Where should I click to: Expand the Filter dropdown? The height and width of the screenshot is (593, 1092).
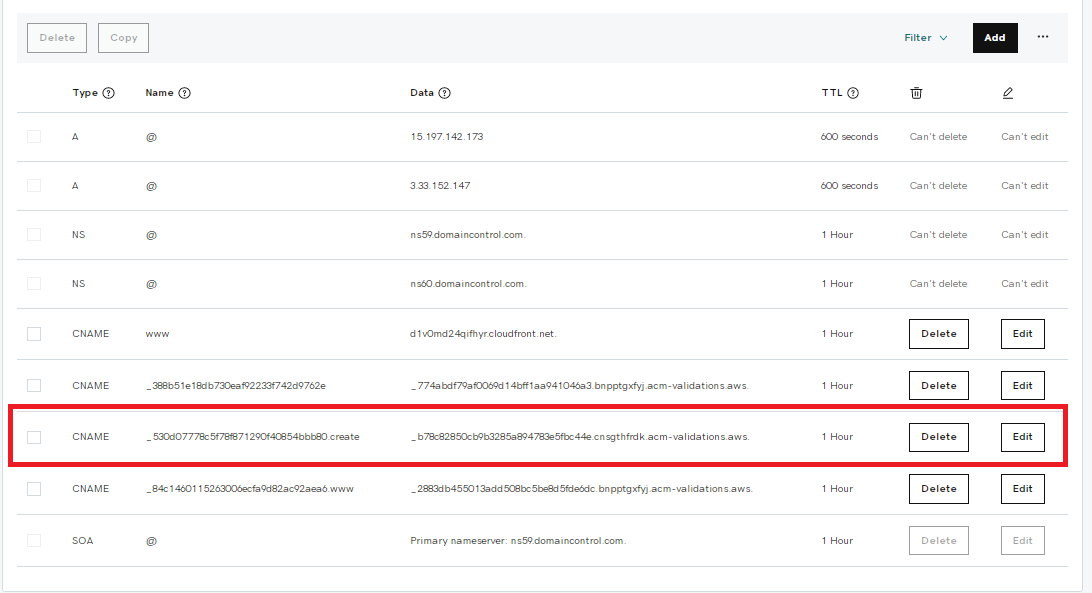(926, 38)
